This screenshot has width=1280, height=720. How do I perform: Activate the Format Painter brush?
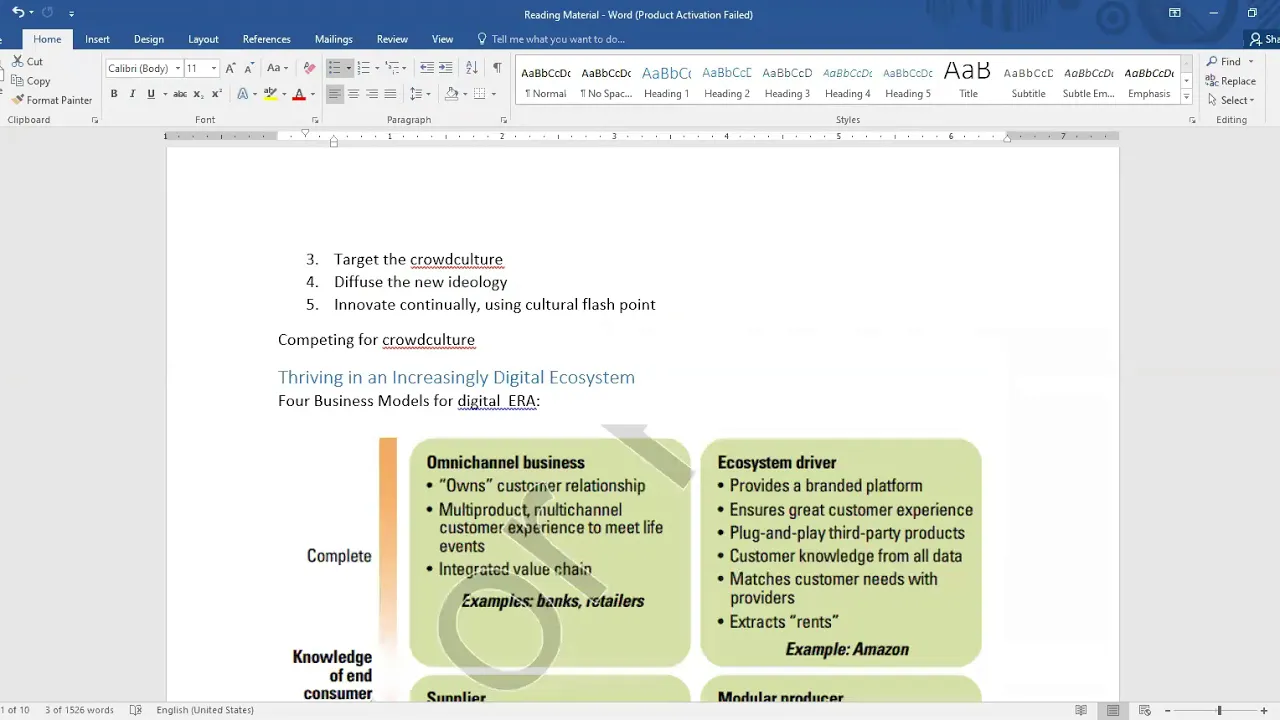pyautogui.click(x=52, y=100)
